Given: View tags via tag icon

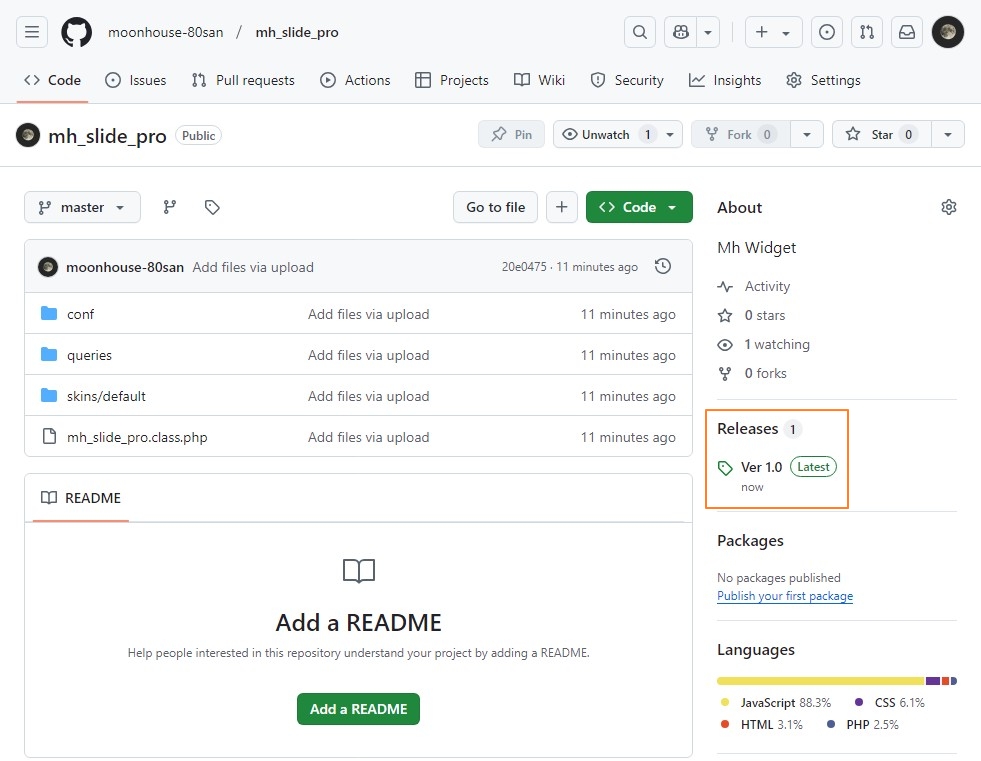Looking at the screenshot, I should pyautogui.click(x=212, y=207).
